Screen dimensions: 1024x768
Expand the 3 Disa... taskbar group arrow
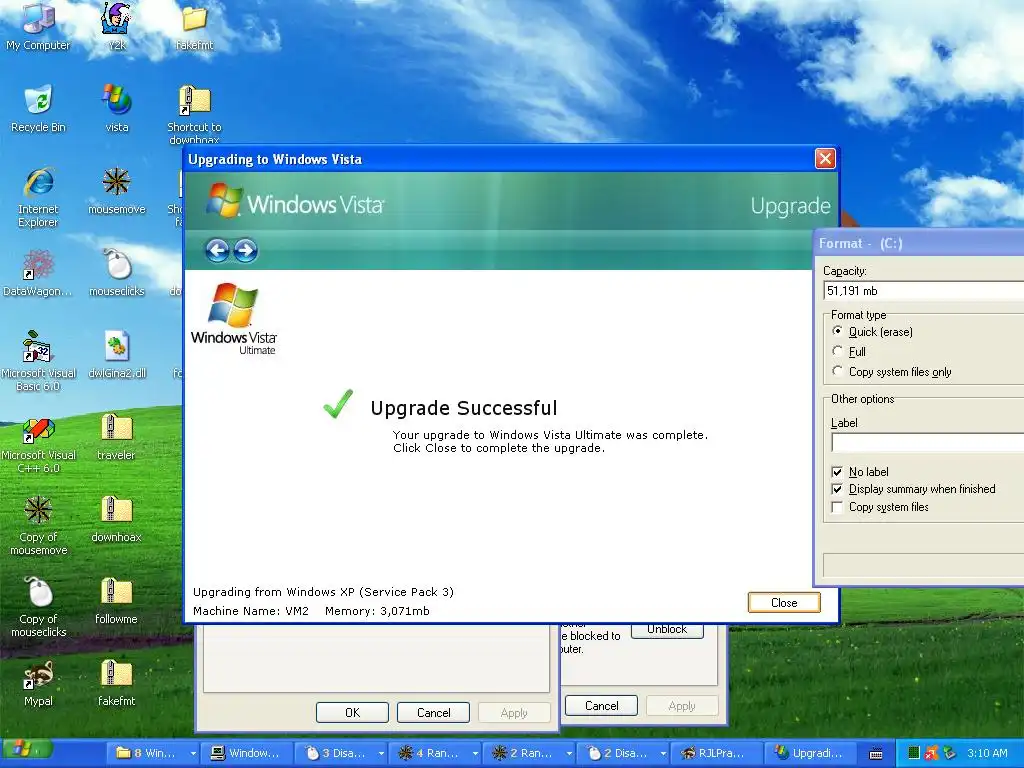coord(381,753)
